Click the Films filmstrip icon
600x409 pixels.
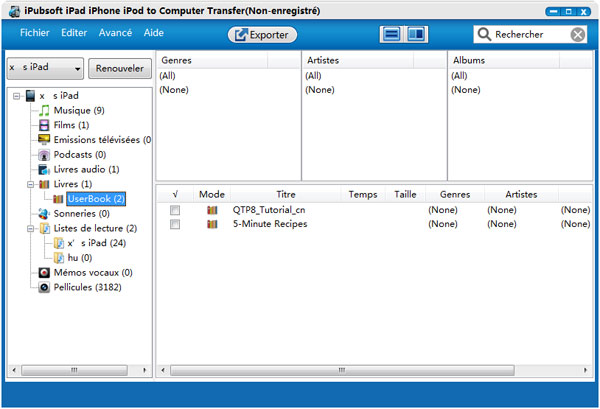point(44,125)
